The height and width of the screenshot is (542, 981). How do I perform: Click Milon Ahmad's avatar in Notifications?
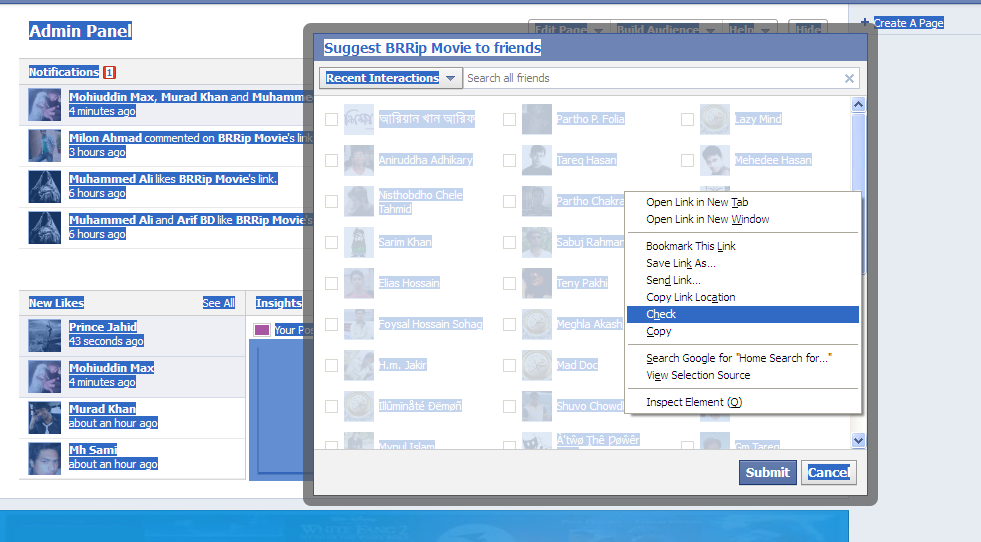pyautogui.click(x=46, y=145)
